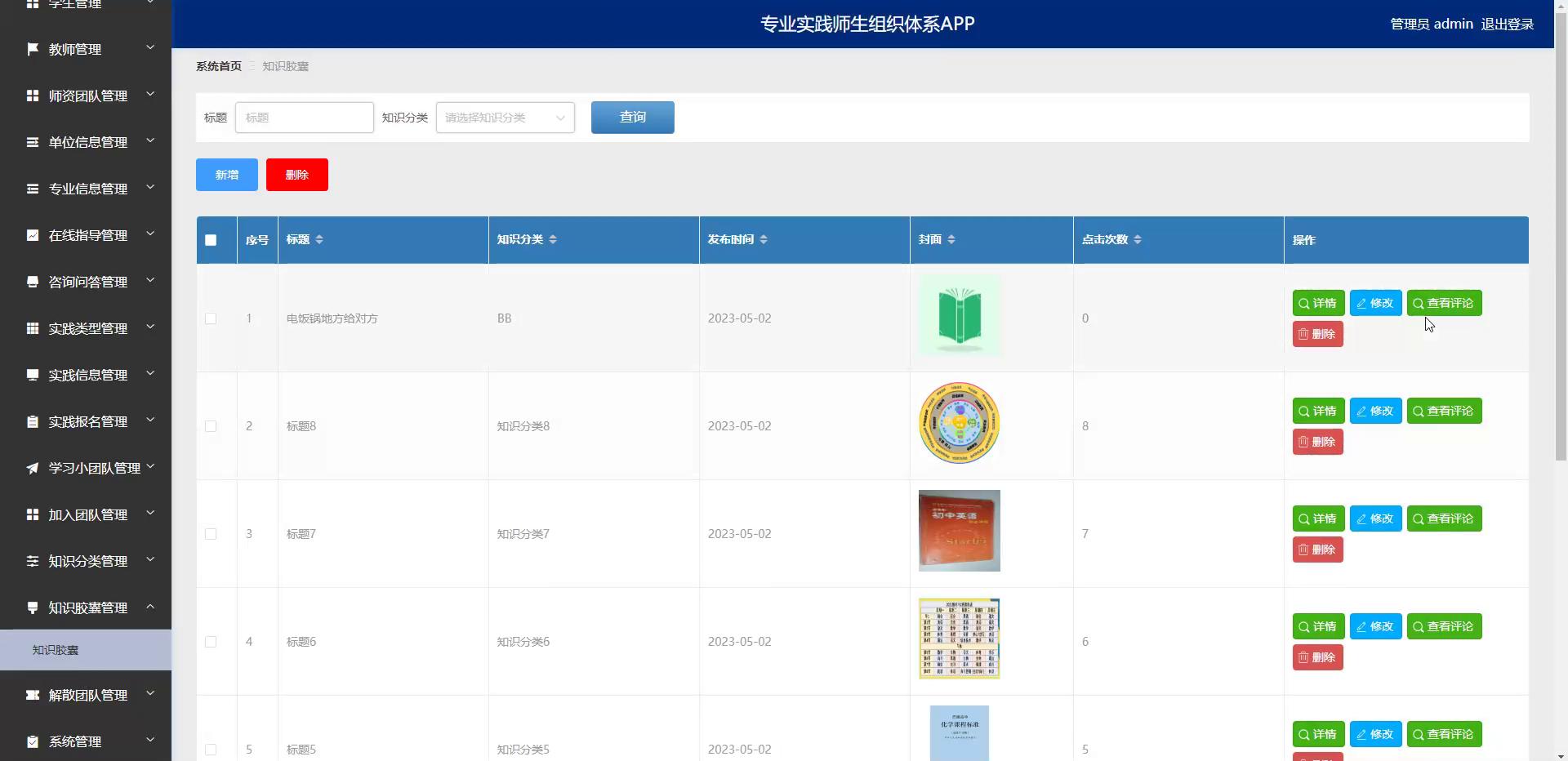The height and width of the screenshot is (761, 1568).
Task: Click the grid icon beside 师资团队管理
Action: click(33, 96)
